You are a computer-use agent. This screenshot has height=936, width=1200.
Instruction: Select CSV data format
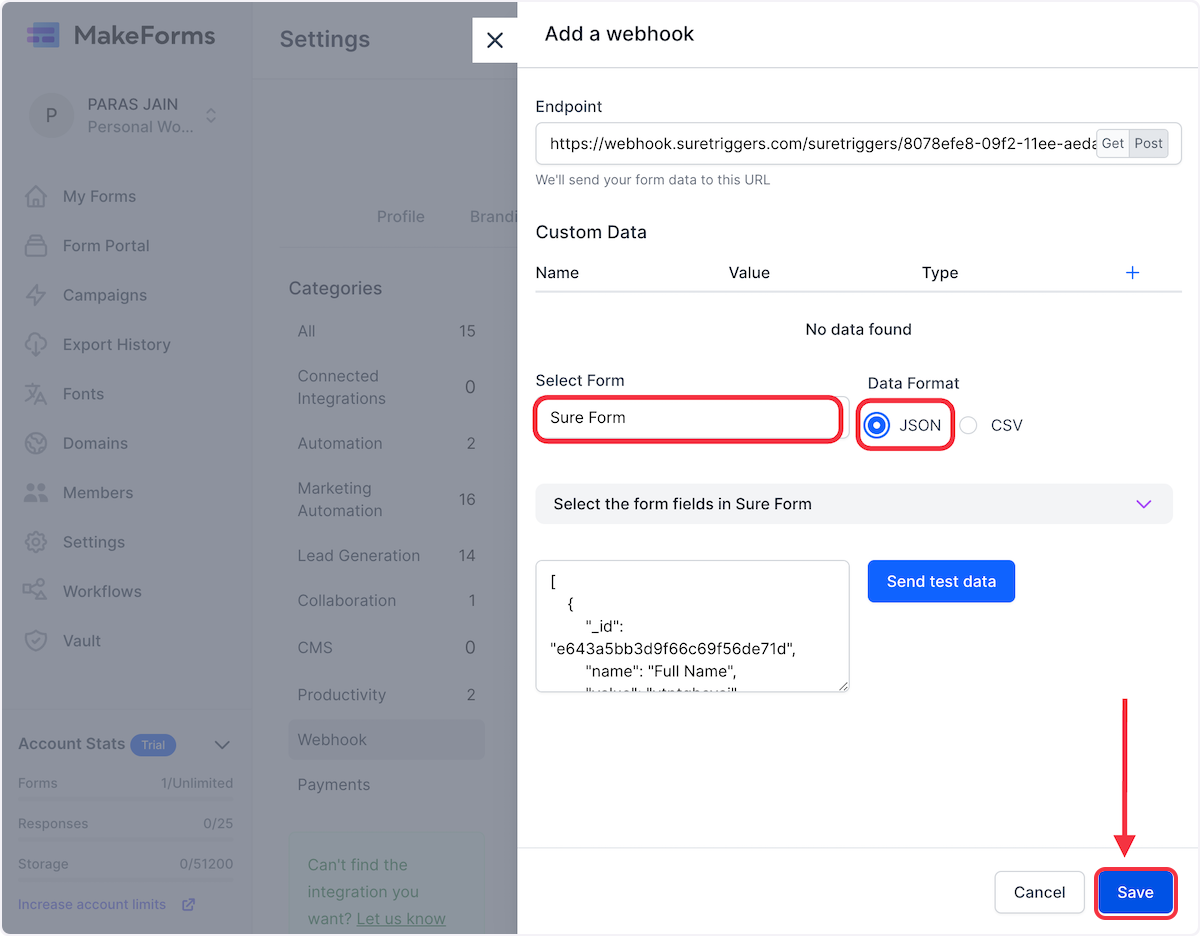click(968, 425)
